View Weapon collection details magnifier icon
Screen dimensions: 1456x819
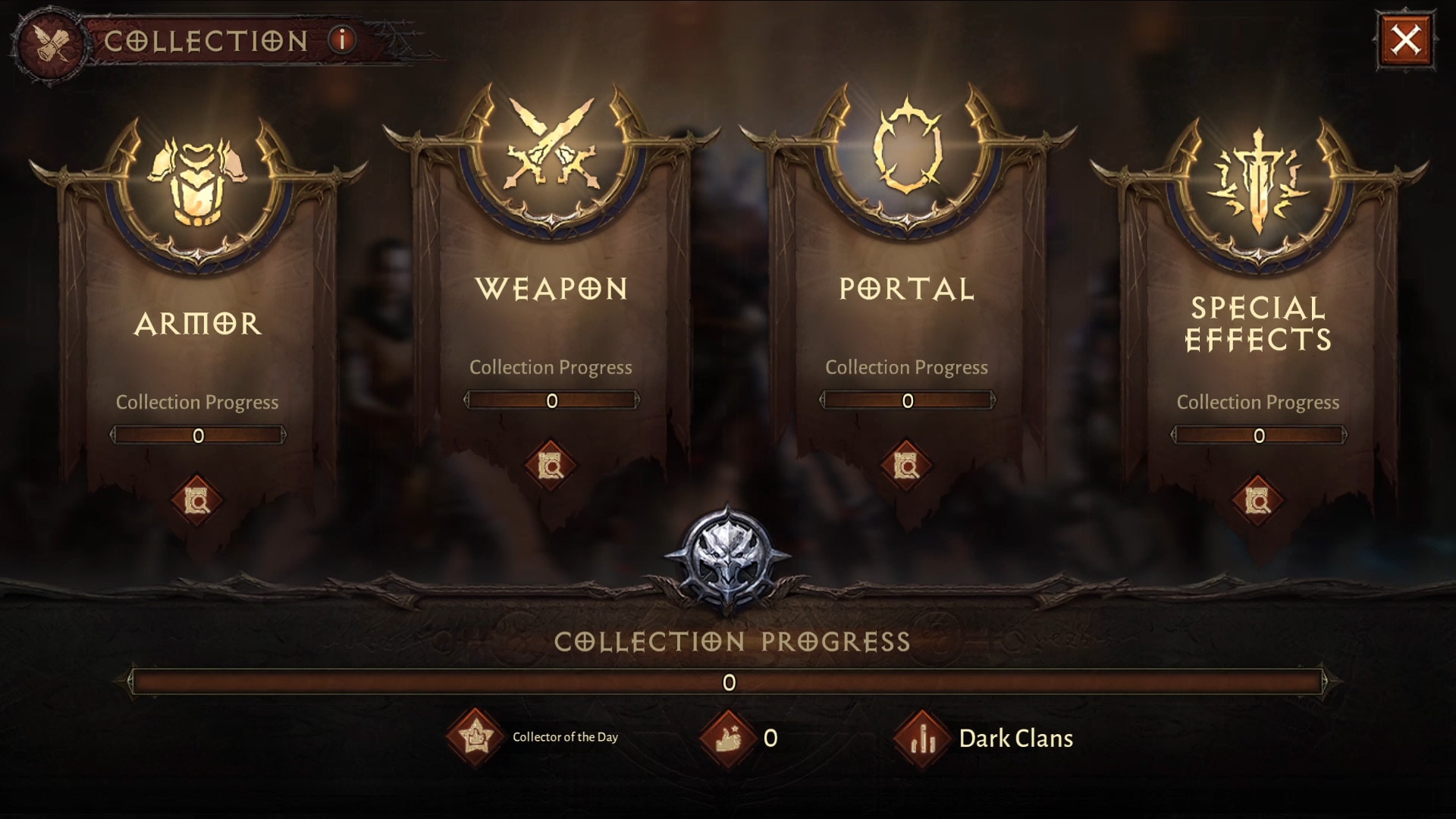click(x=551, y=466)
